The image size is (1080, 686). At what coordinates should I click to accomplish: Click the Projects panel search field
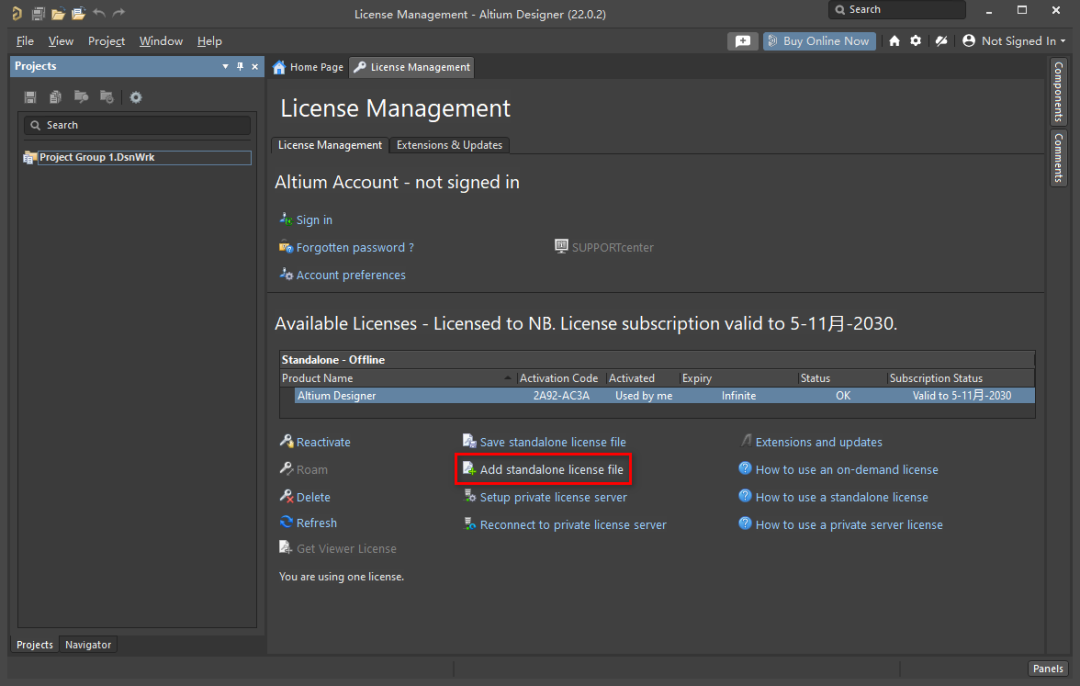(x=137, y=125)
